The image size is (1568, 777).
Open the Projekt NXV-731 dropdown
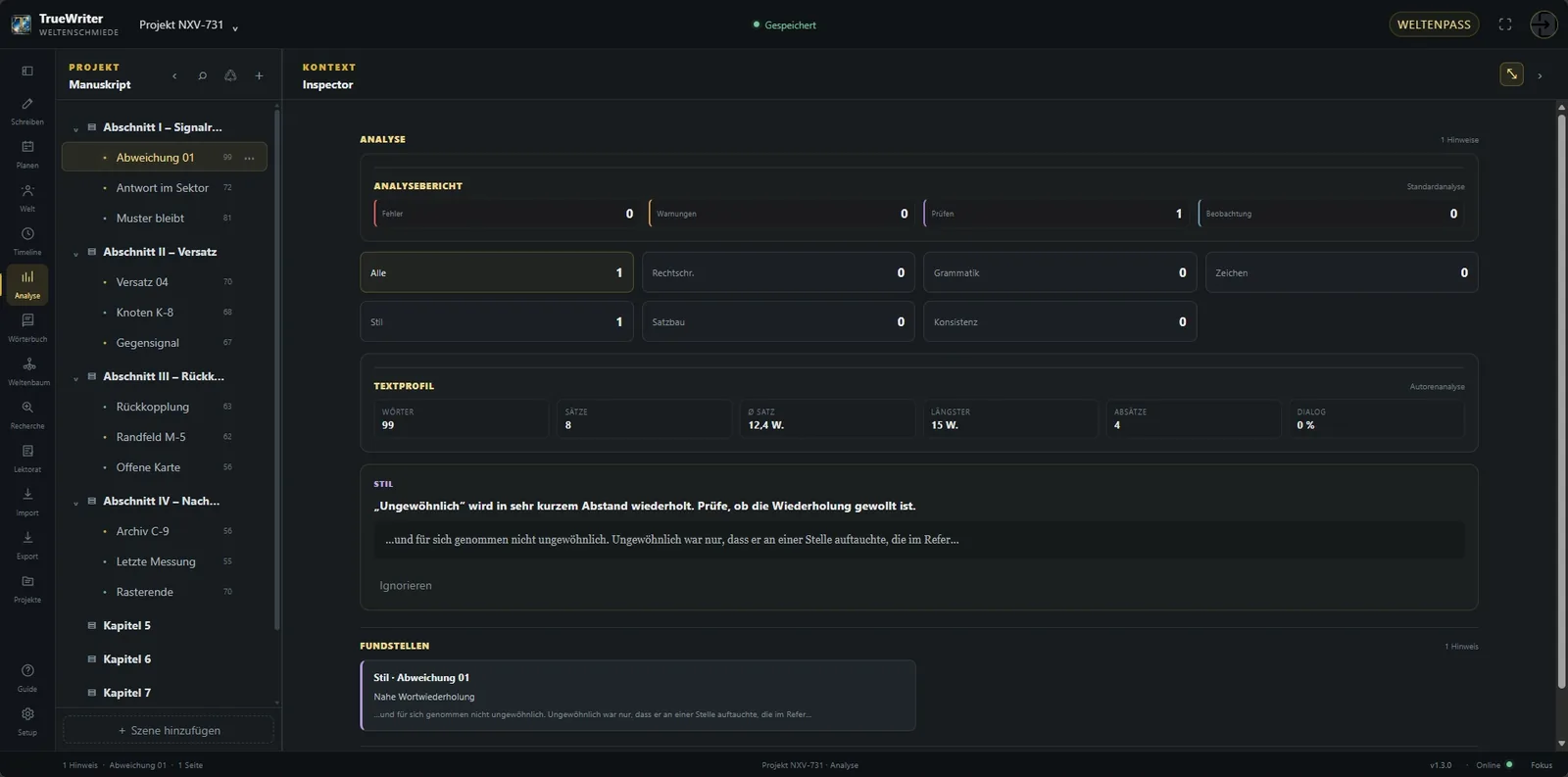coord(188,24)
